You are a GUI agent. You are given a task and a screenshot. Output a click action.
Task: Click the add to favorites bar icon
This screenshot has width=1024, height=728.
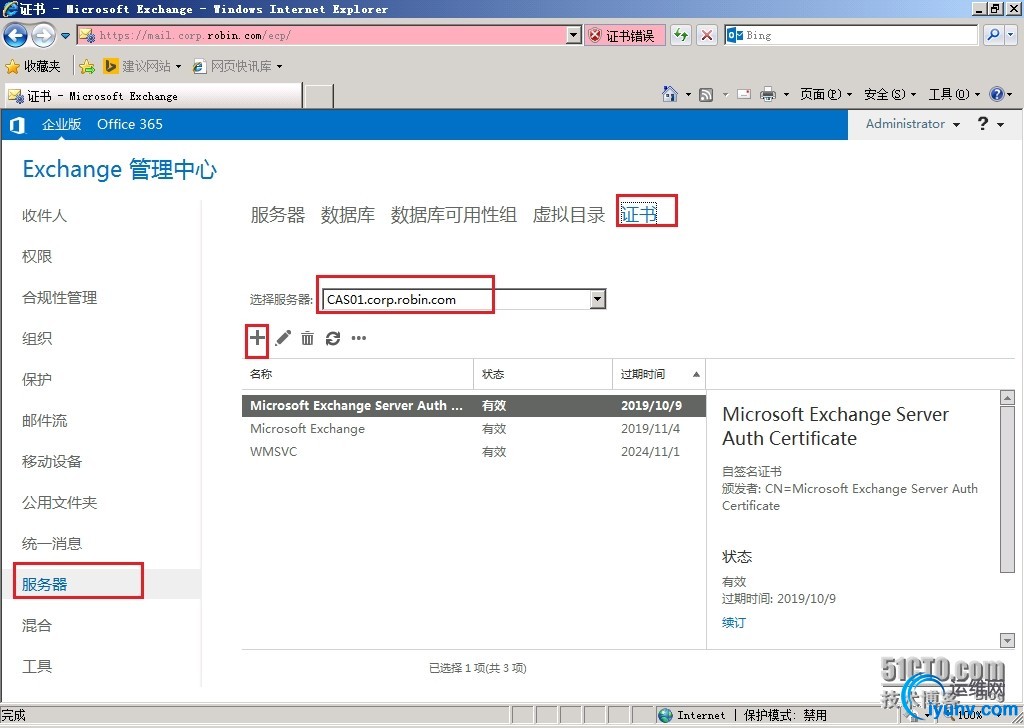click(87, 66)
